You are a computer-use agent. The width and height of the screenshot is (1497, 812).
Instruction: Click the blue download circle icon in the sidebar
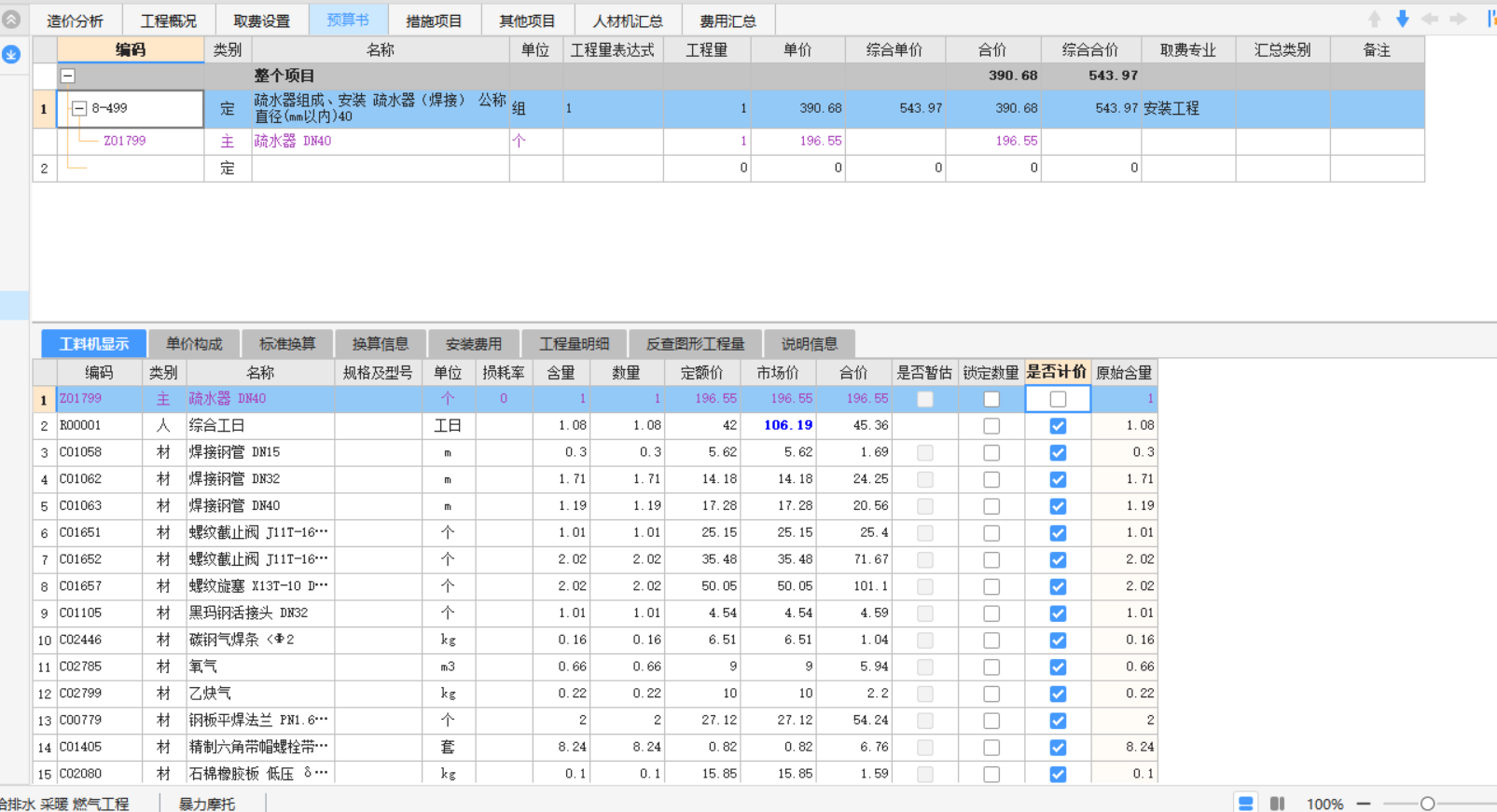(x=11, y=55)
